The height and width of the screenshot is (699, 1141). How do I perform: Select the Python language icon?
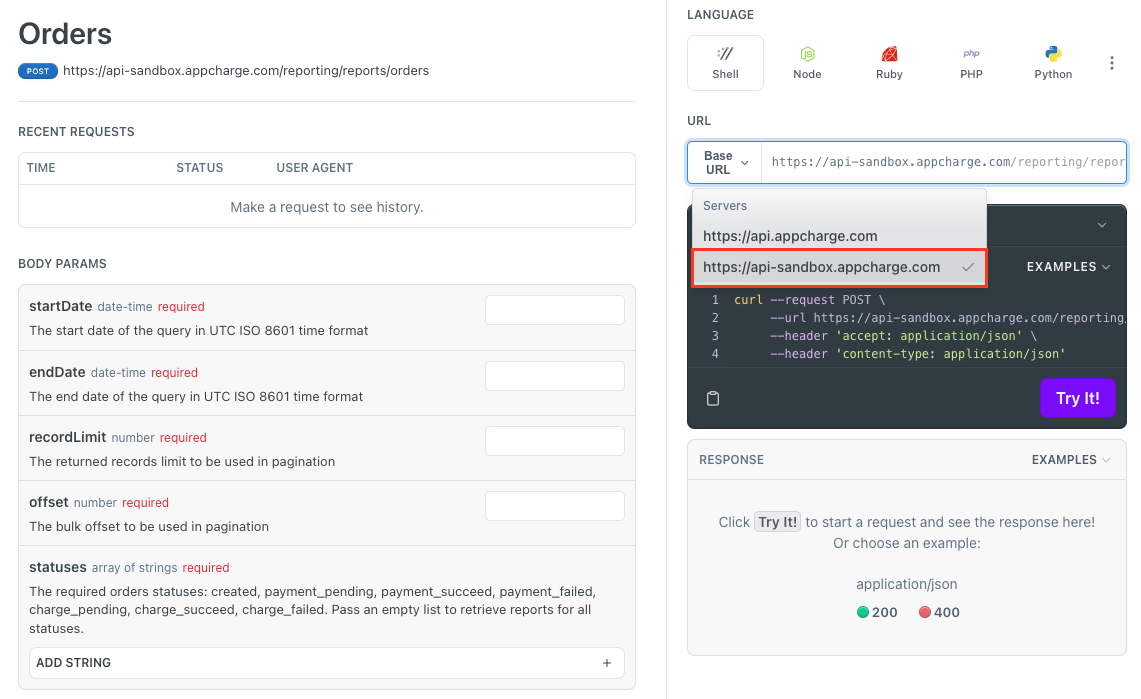point(1053,63)
